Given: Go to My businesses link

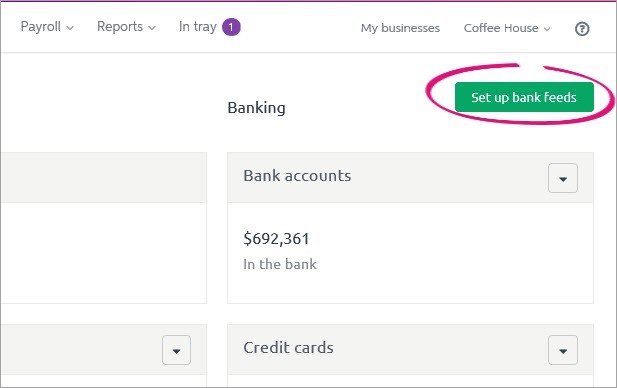Looking at the screenshot, I should pos(400,28).
